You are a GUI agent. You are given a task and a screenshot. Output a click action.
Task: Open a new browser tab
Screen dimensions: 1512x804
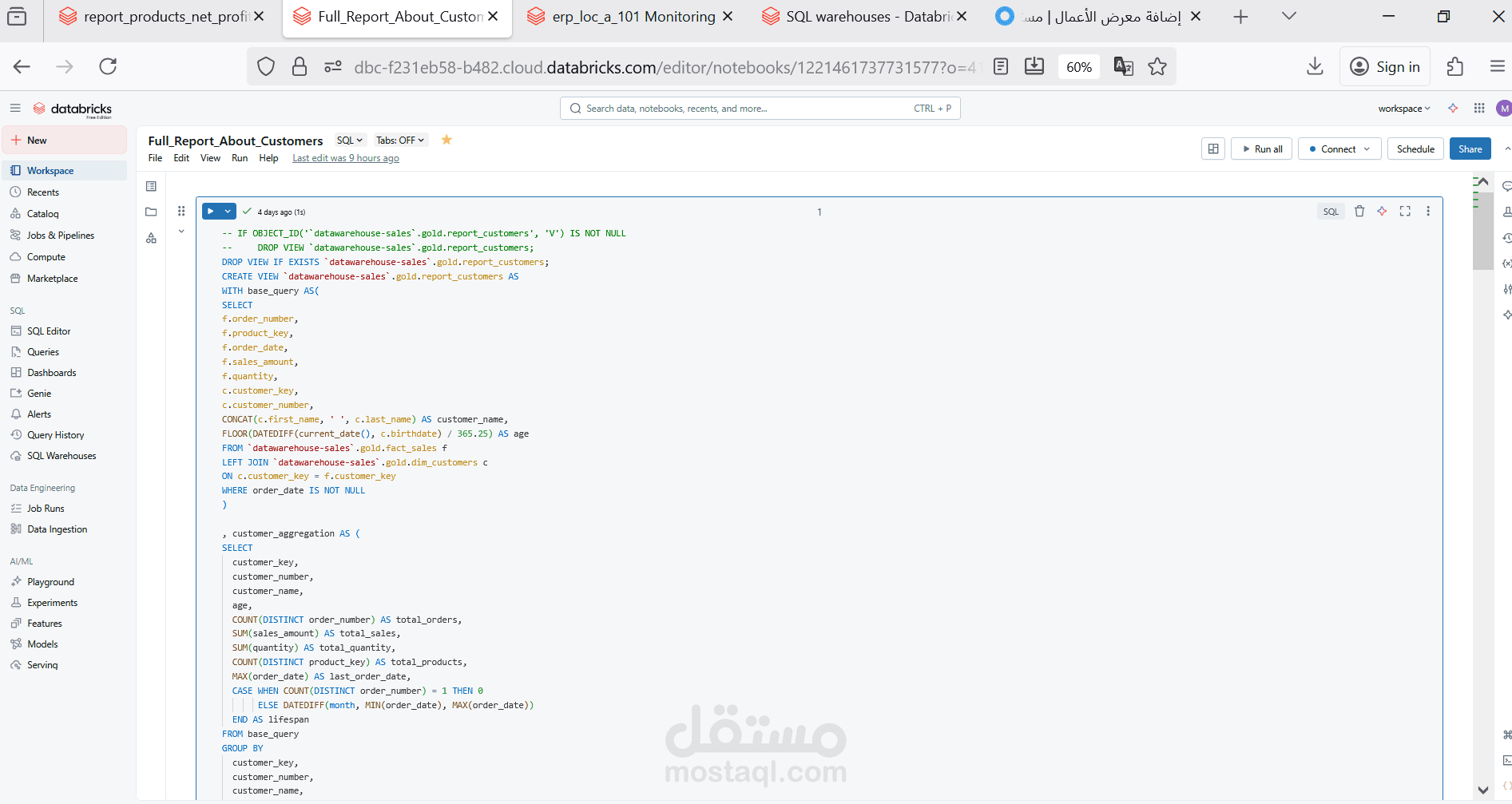(1240, 17)
